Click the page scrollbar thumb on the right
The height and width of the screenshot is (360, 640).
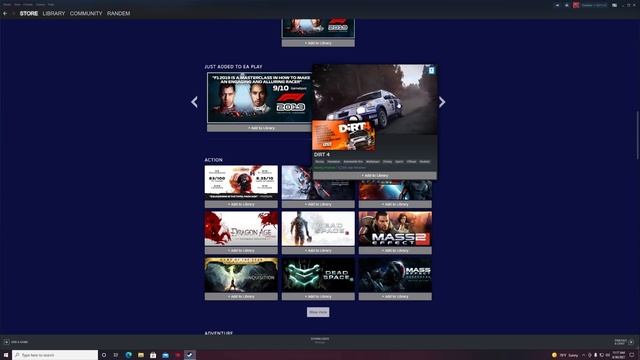638,135
